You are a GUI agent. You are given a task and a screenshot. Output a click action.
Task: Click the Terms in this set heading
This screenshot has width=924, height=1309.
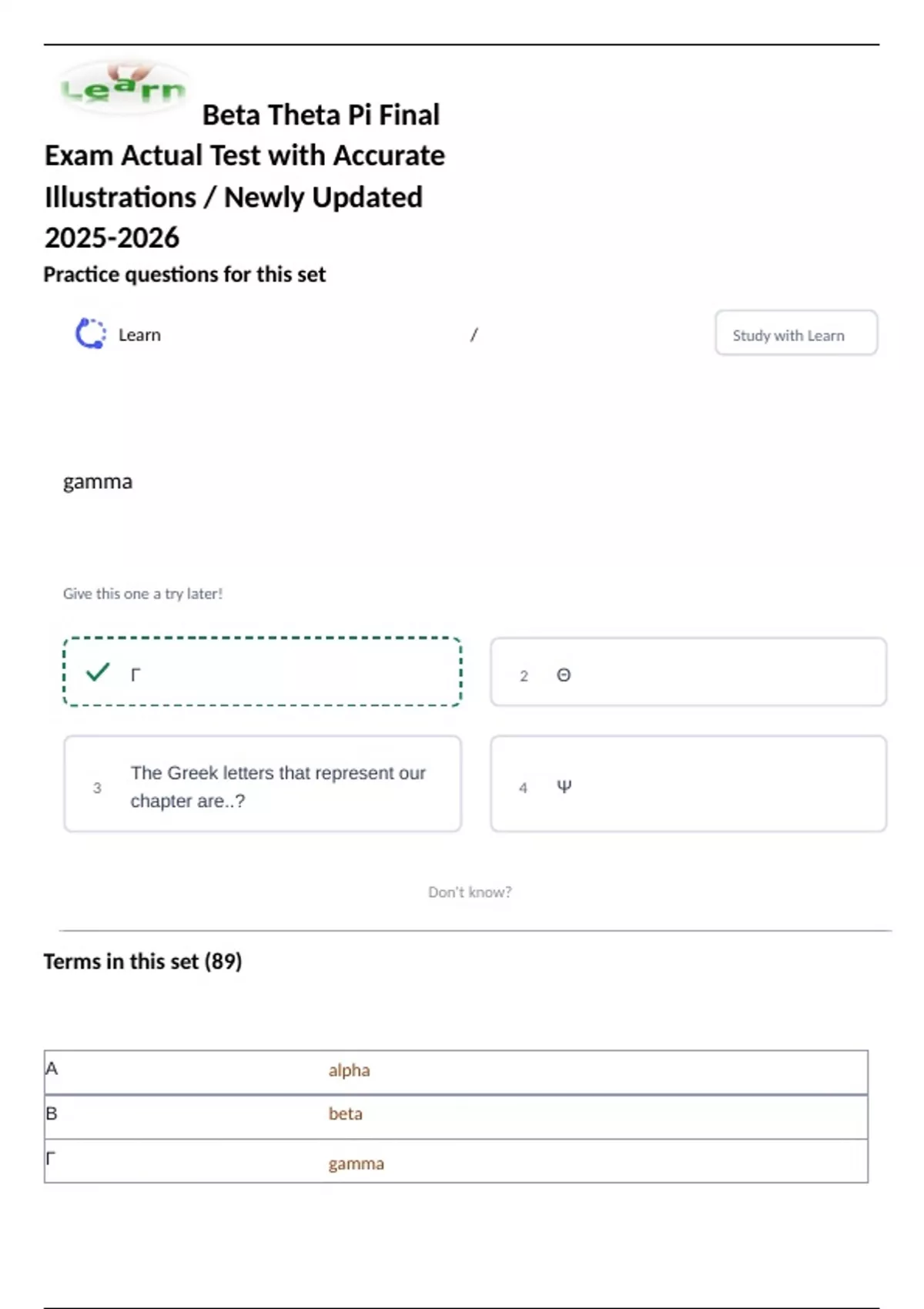pyautogui.click(x=142, y=962)
